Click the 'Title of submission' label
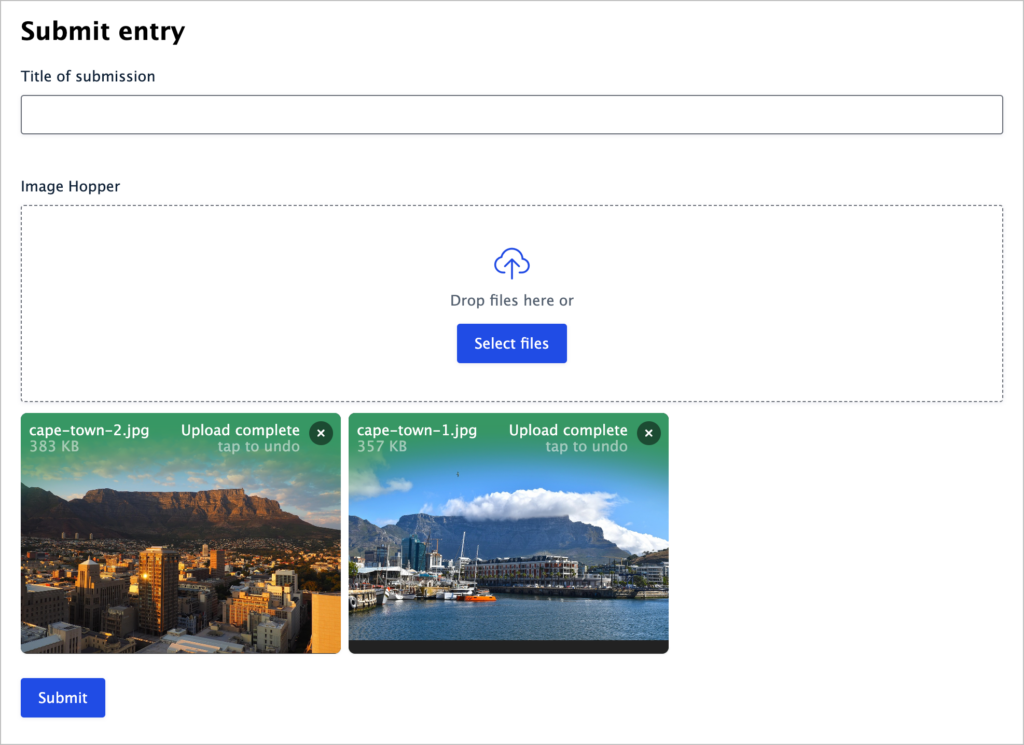The width and height of the screenshot is (1024, 745). click(88, 76)
